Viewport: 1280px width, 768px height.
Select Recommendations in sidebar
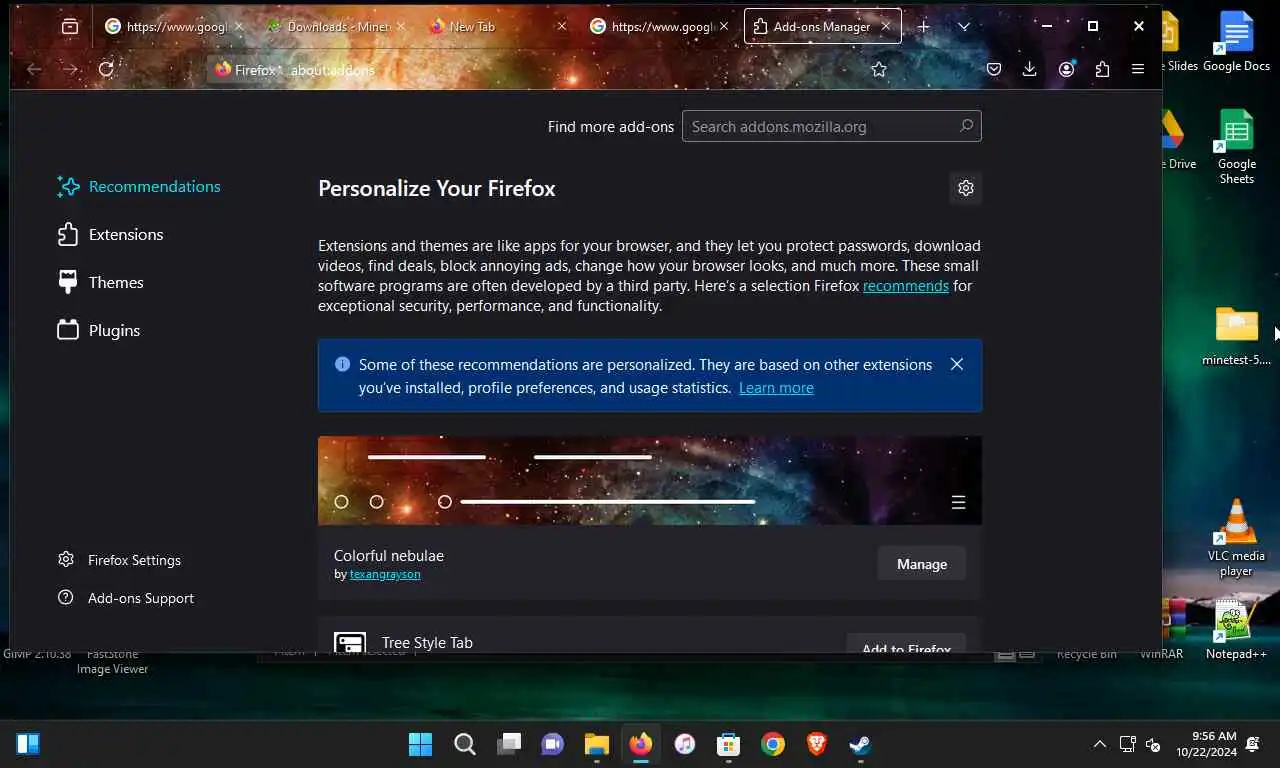(139, 186)
